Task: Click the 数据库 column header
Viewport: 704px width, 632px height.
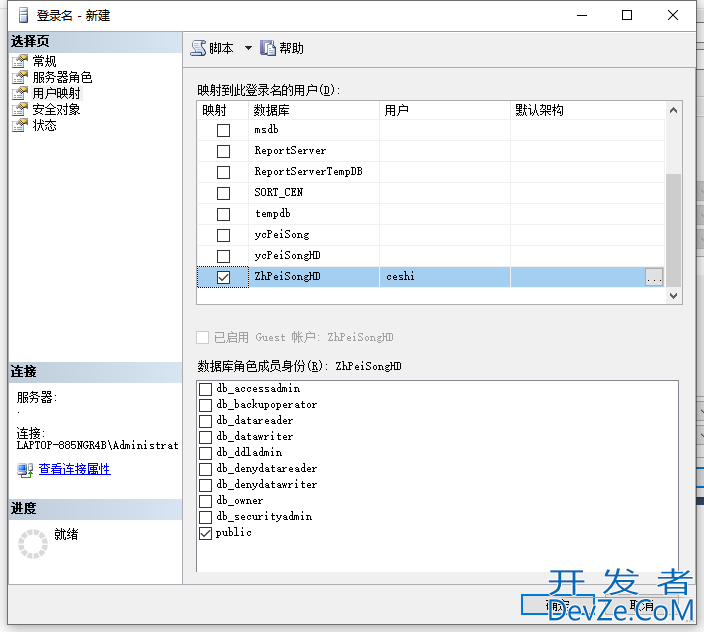Action: 314,110
